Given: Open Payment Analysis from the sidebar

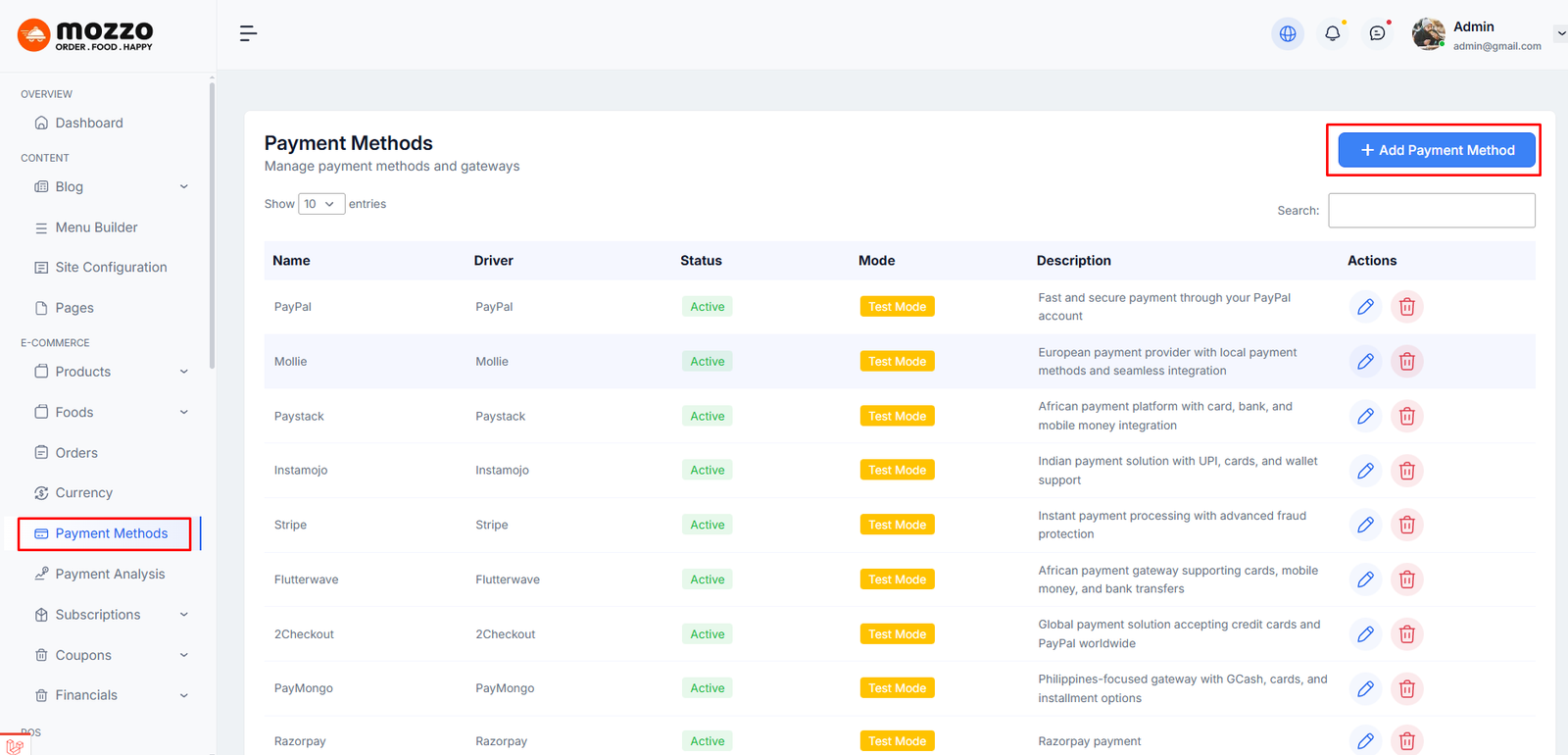Looking at the screenshot, I should 110,574.
